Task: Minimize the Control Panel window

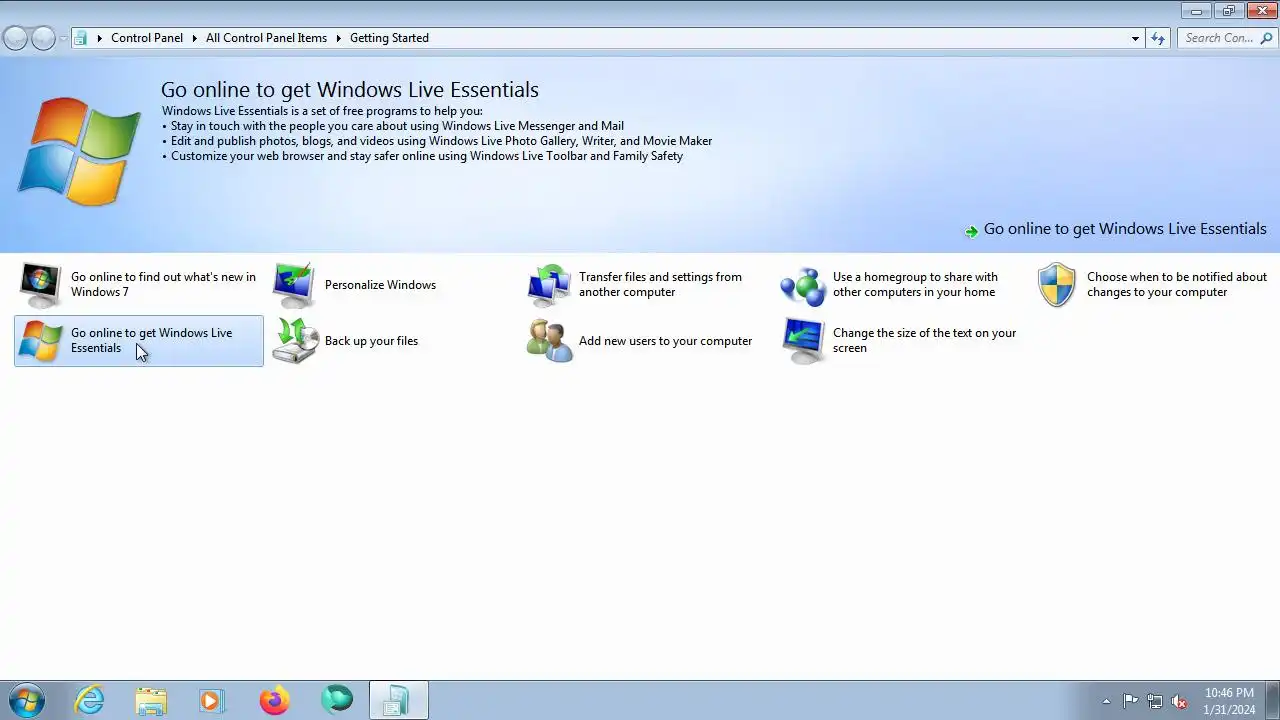Action: coord(1196,11)
